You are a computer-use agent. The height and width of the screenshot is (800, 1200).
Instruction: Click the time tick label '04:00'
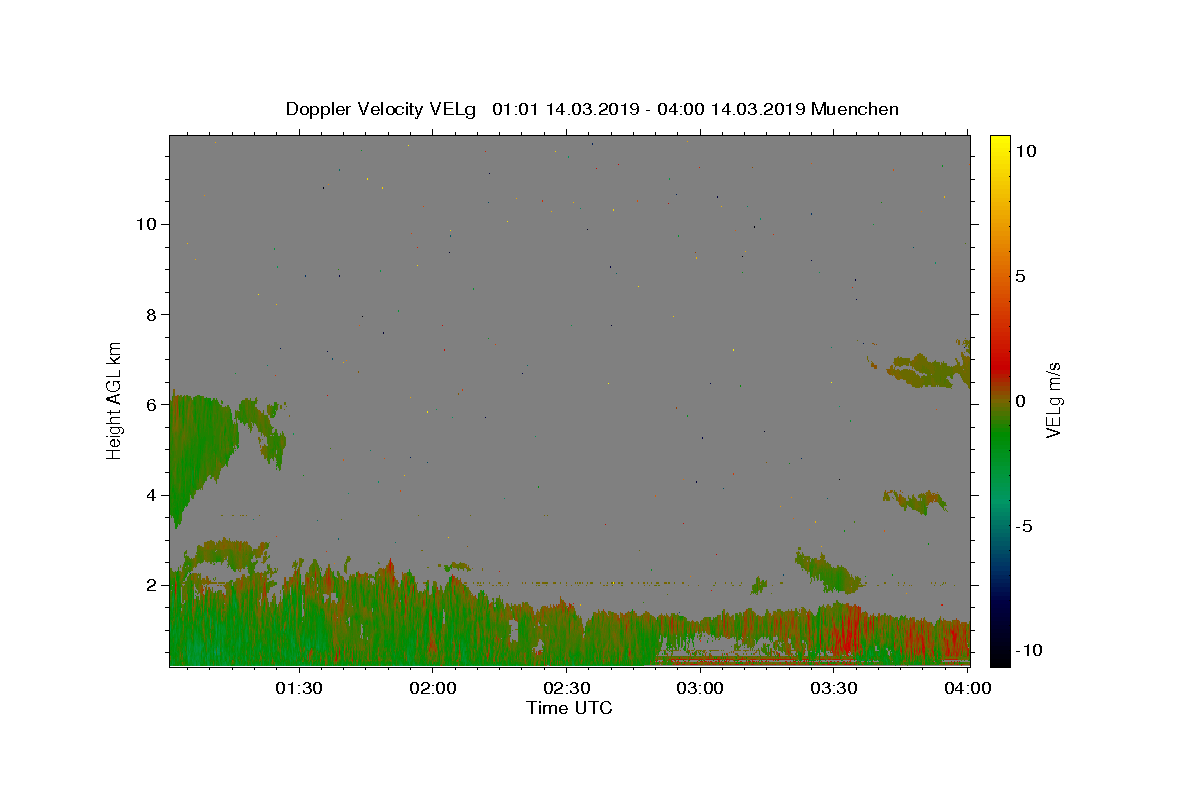pyautogui.click(x=967, y=689)
